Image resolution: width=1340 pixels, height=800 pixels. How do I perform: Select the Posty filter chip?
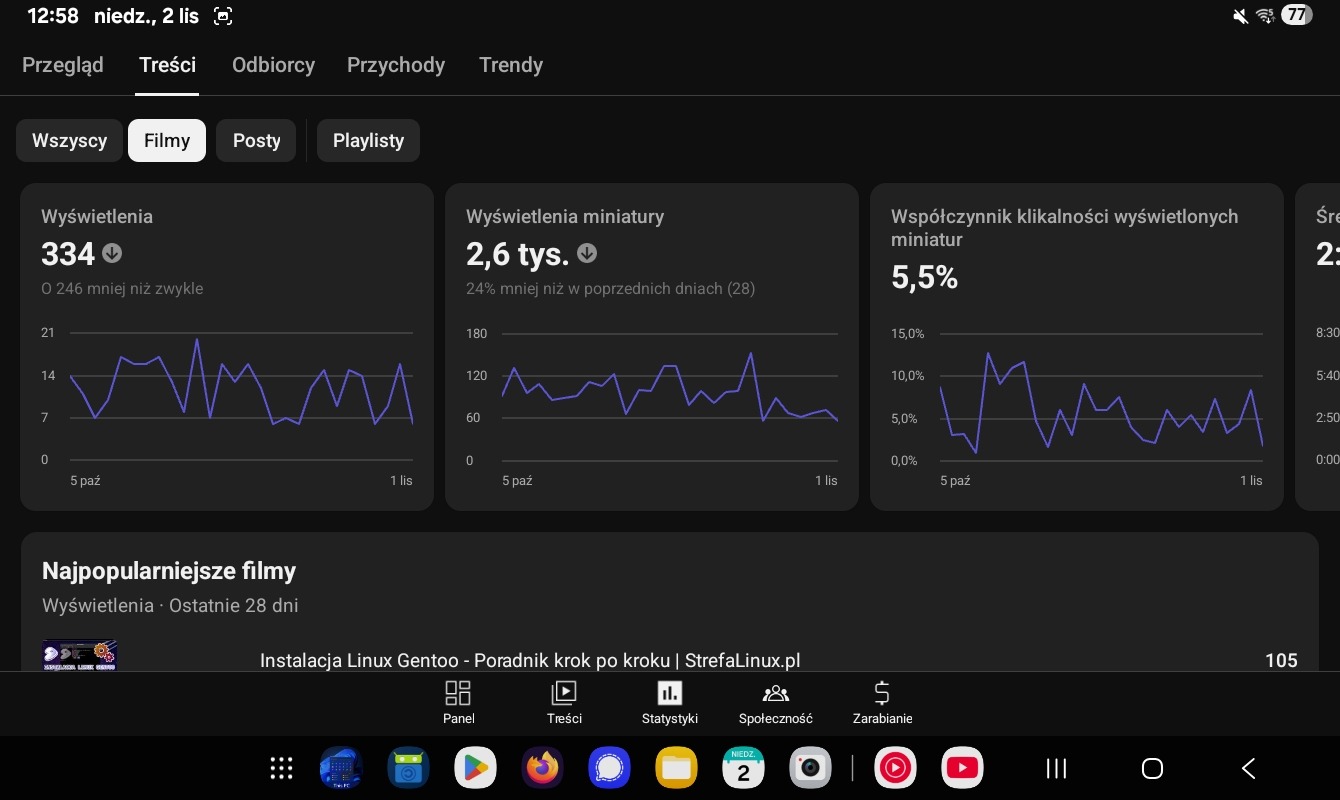click(257, 141)
